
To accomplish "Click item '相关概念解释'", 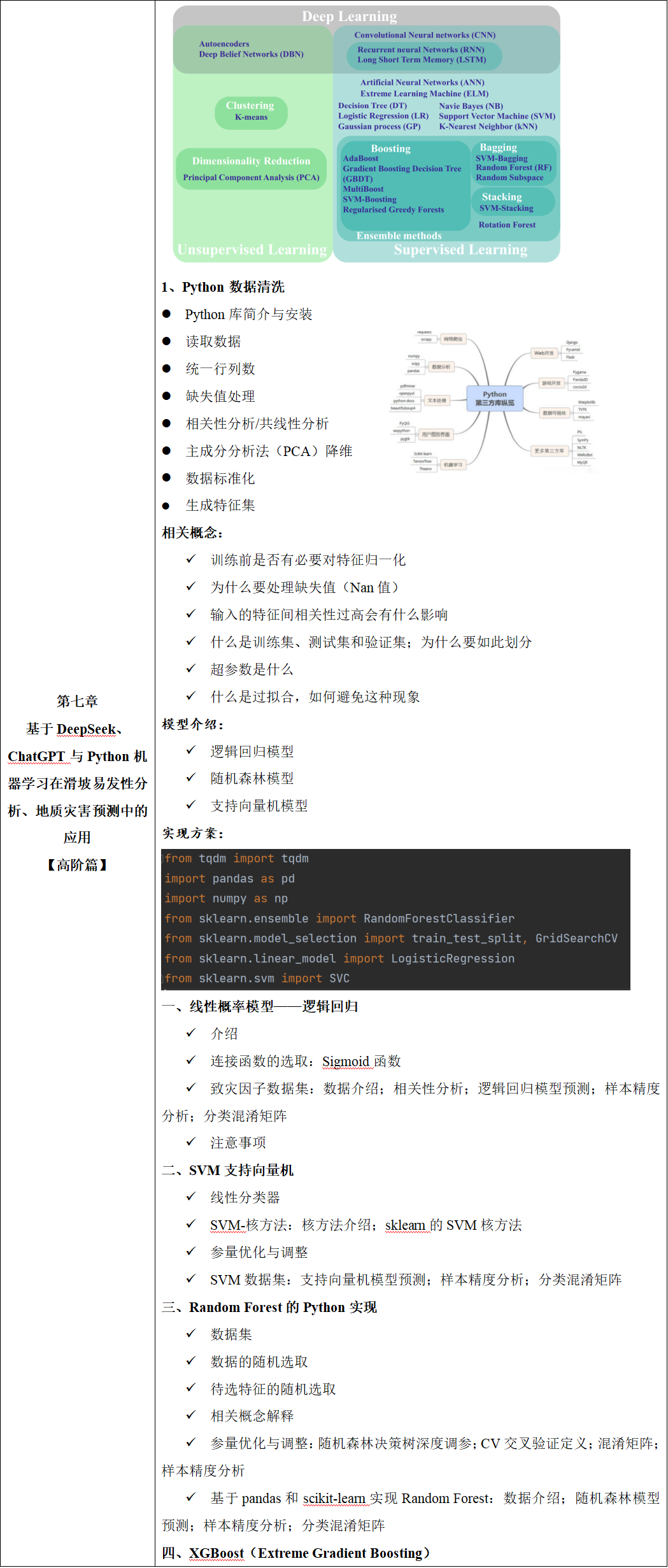I will point(252,1416).
